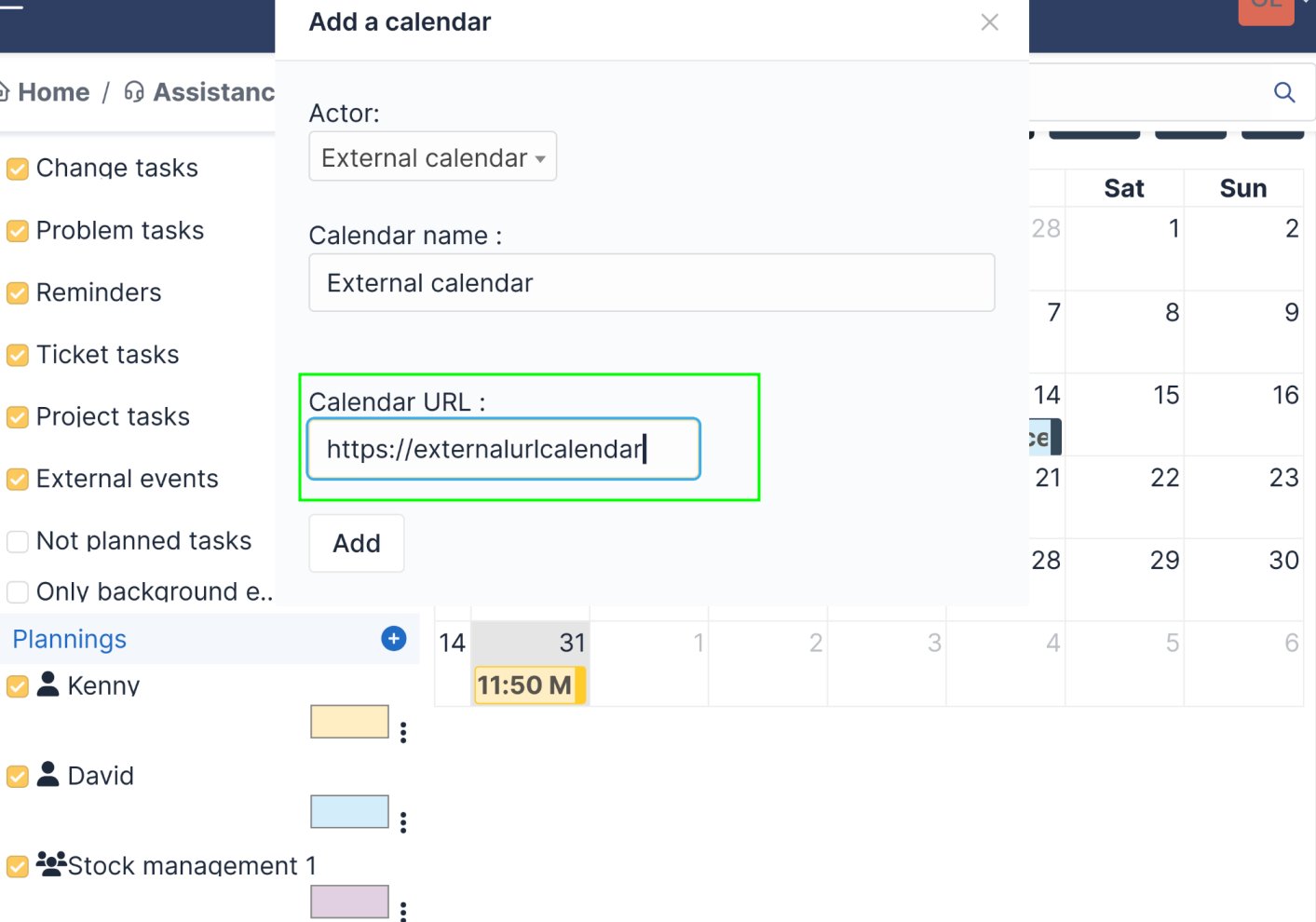The width and height of the screenshot is (1316, 922).
Task: Click the group icon beside Stock management 1
Action: coord(49,863)
